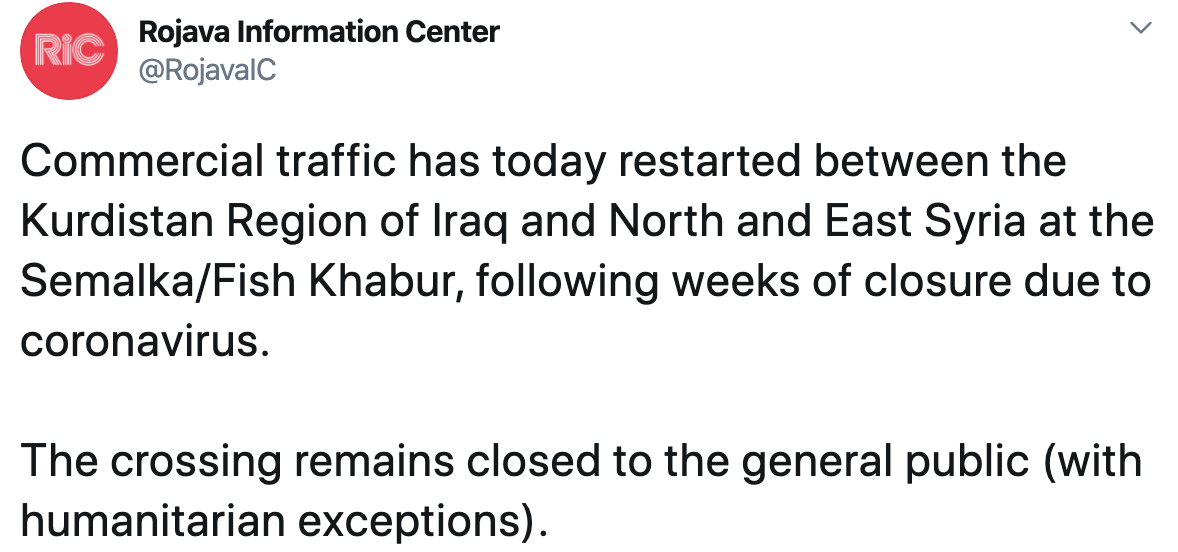Open the red RIC profile avatar
The image size is (1178, 552).
[x=69, y=51]
